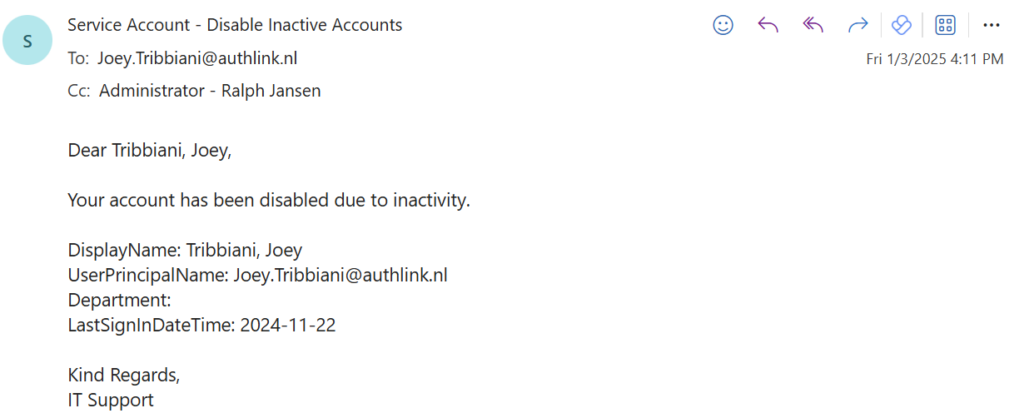React to the email with the emoji icon
This screenshot has height=418, width=1024.
[723, 25]
